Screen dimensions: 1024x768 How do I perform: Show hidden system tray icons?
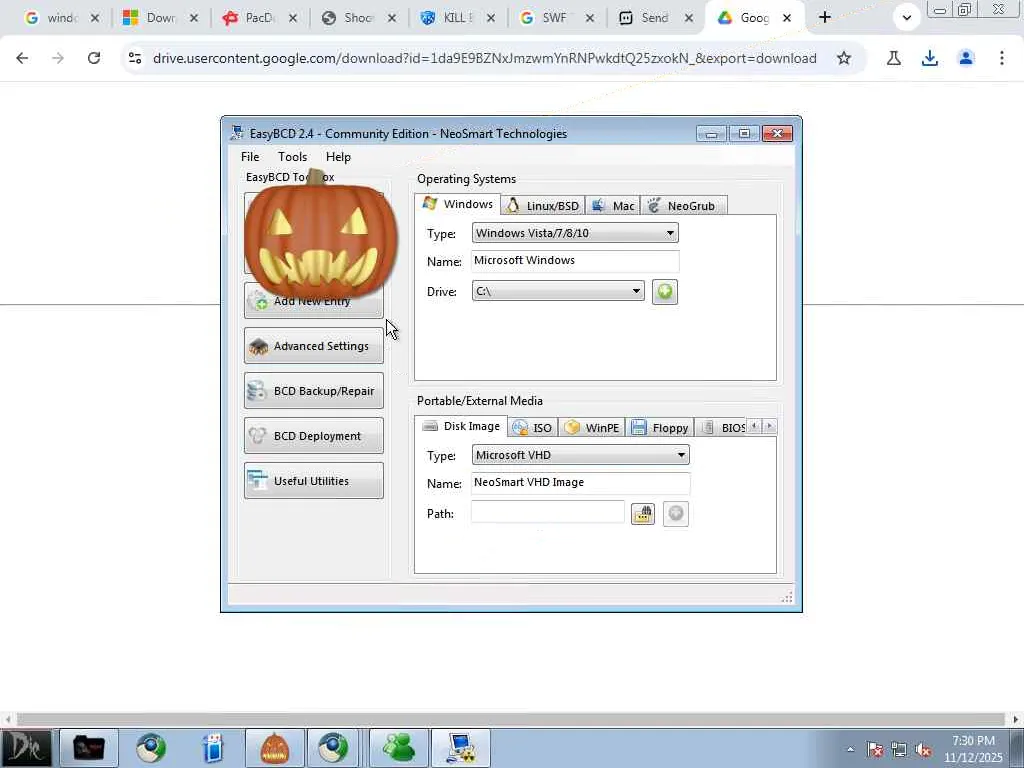(x=850, y=750)
